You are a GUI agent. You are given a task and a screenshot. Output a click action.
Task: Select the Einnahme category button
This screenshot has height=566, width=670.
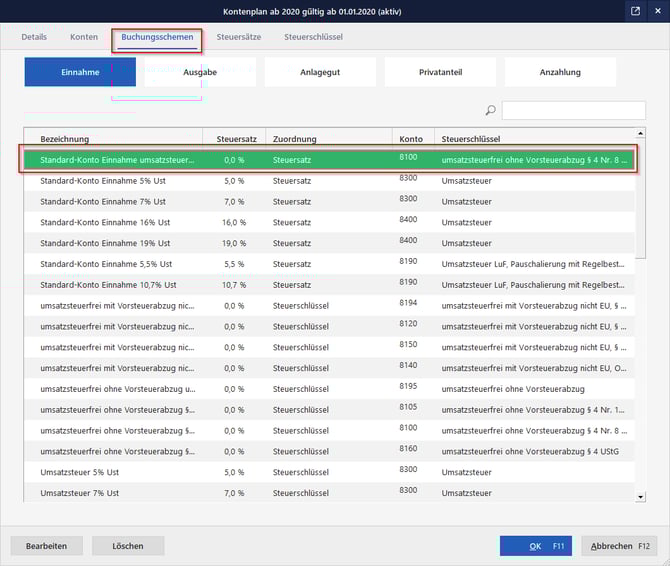point(80,72)
